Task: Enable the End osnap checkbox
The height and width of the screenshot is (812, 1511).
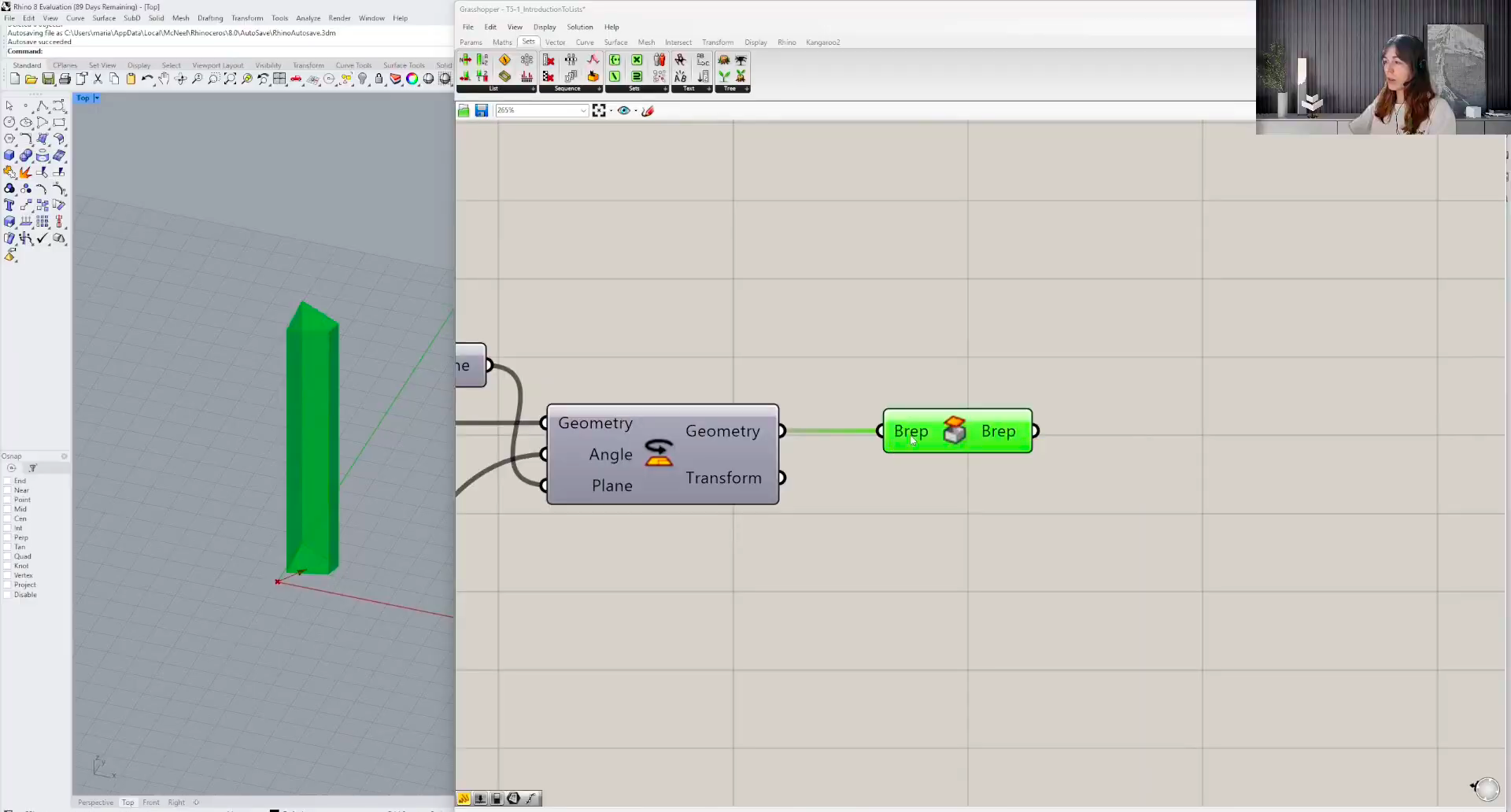Action: tap(8, 481)
